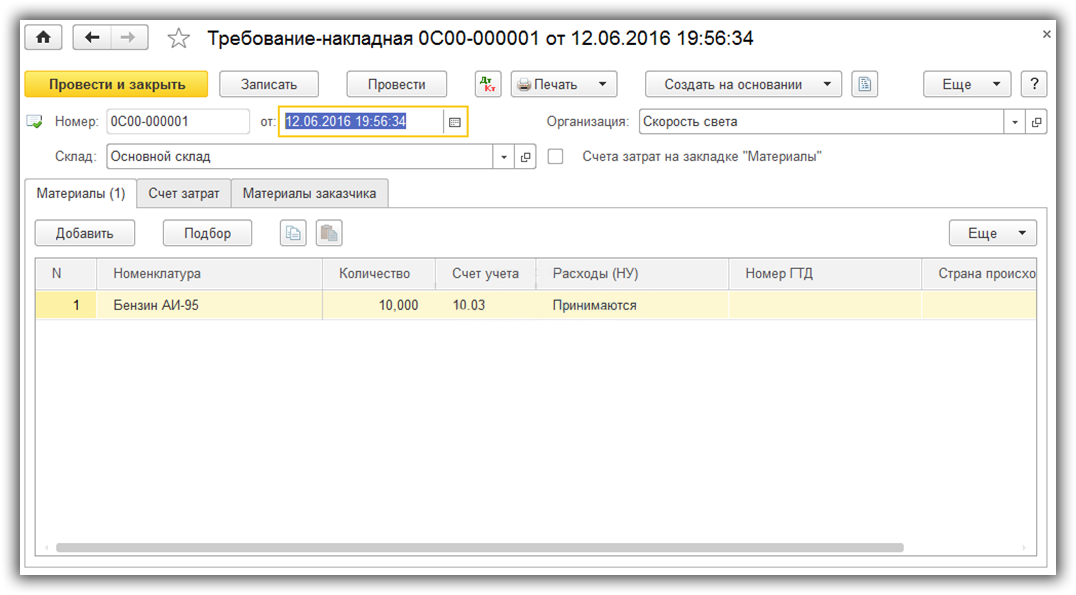The height and width of the screenshot is (595, 1076).
Task: Click the Страна происхождения column header
Action: (979, 274)
